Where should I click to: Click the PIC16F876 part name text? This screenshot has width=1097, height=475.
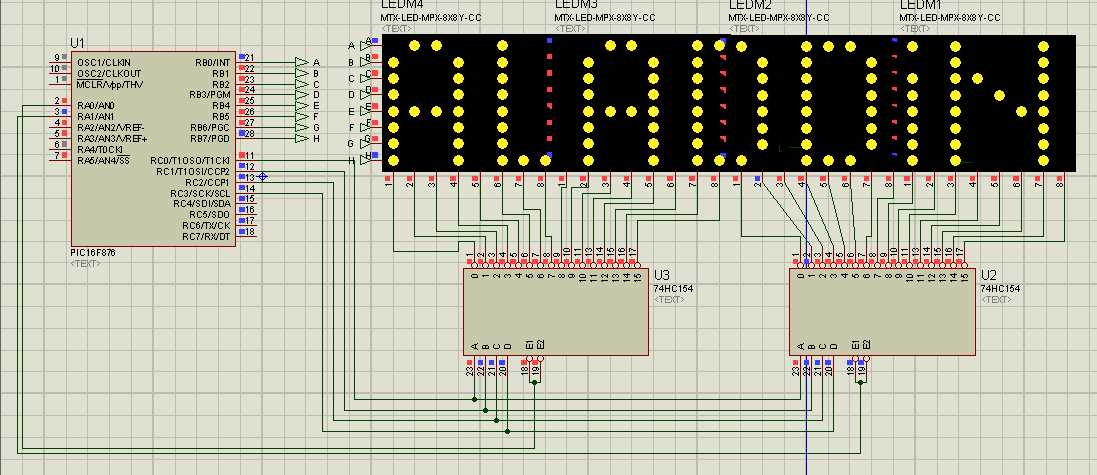94,253
